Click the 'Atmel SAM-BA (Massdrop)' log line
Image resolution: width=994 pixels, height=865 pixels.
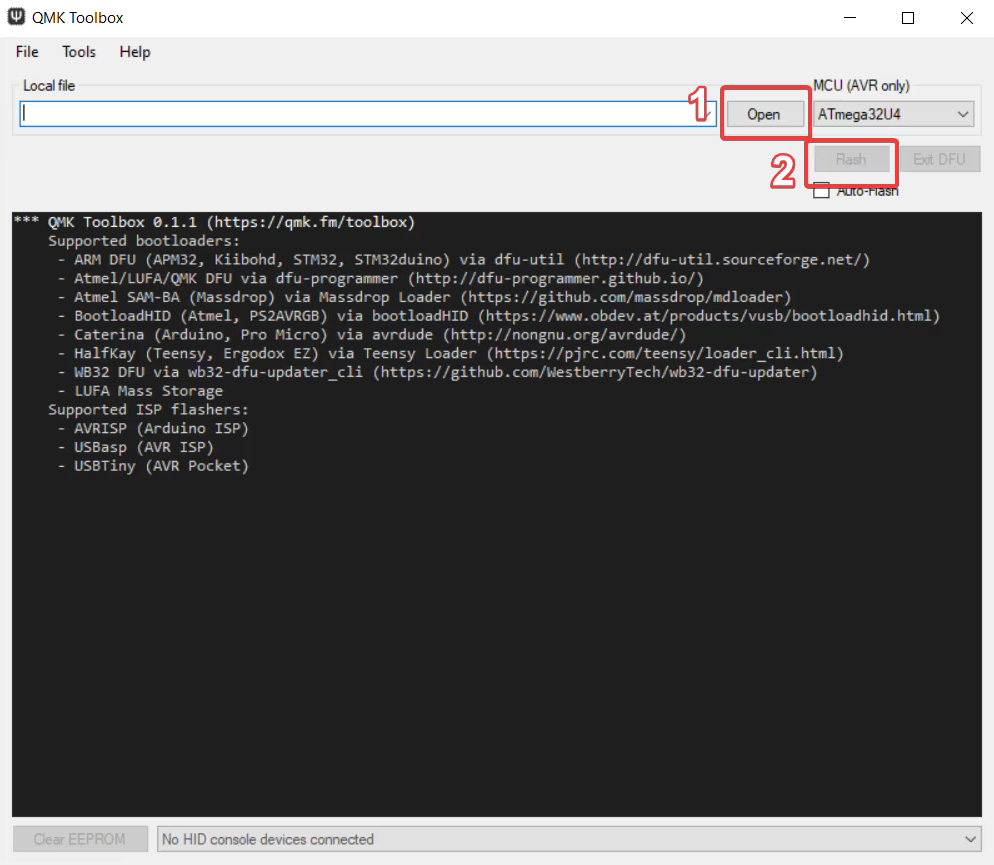(424, 297)
